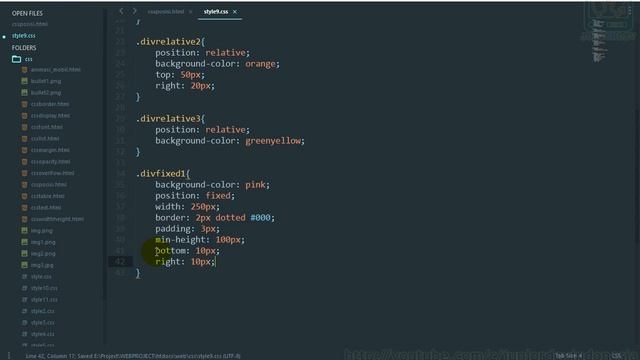Open csswidthheight.html in sidebar
The image size is (640, 360).
coord(57,219)
